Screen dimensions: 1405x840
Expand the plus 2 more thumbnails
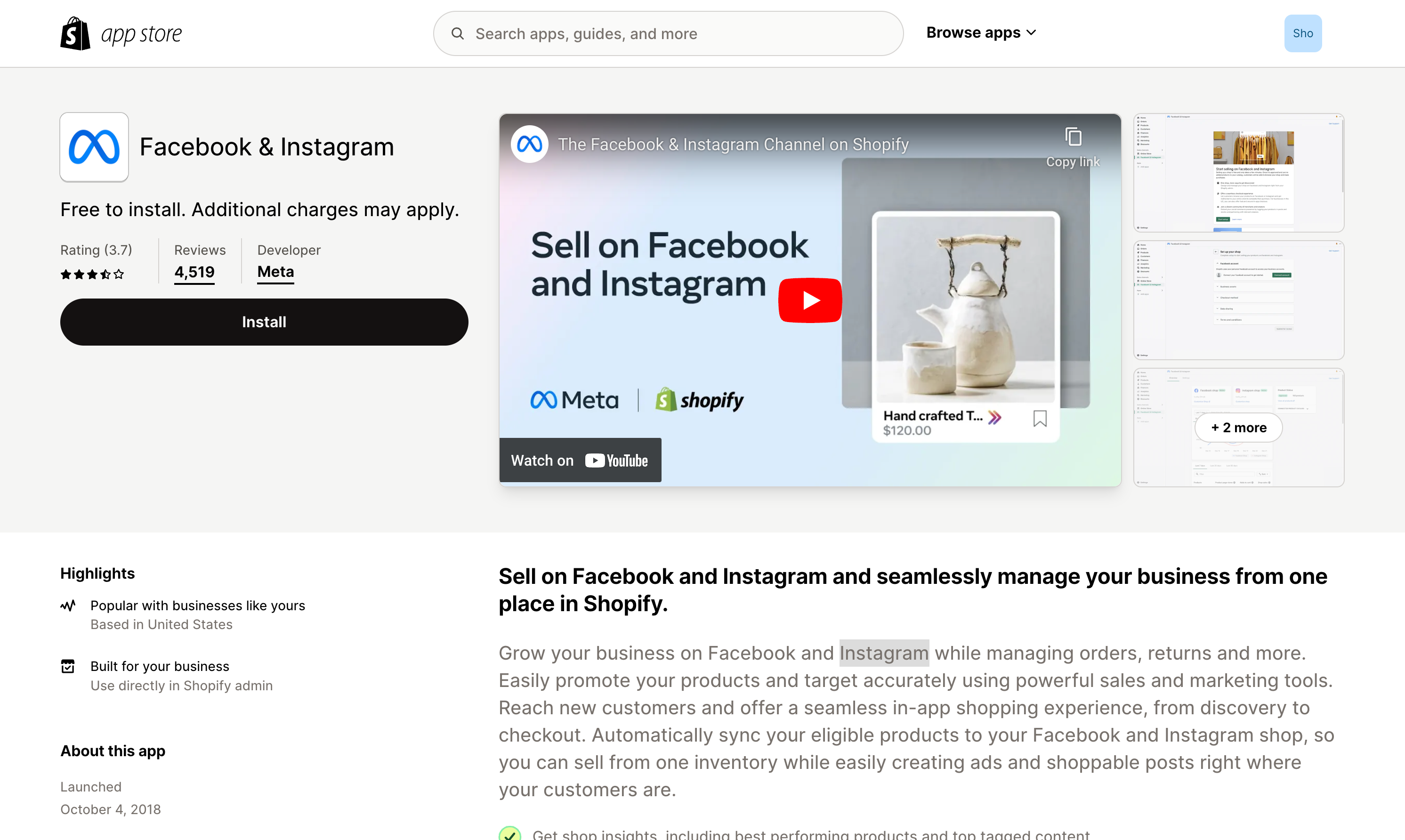click(x=1238, y=427)
